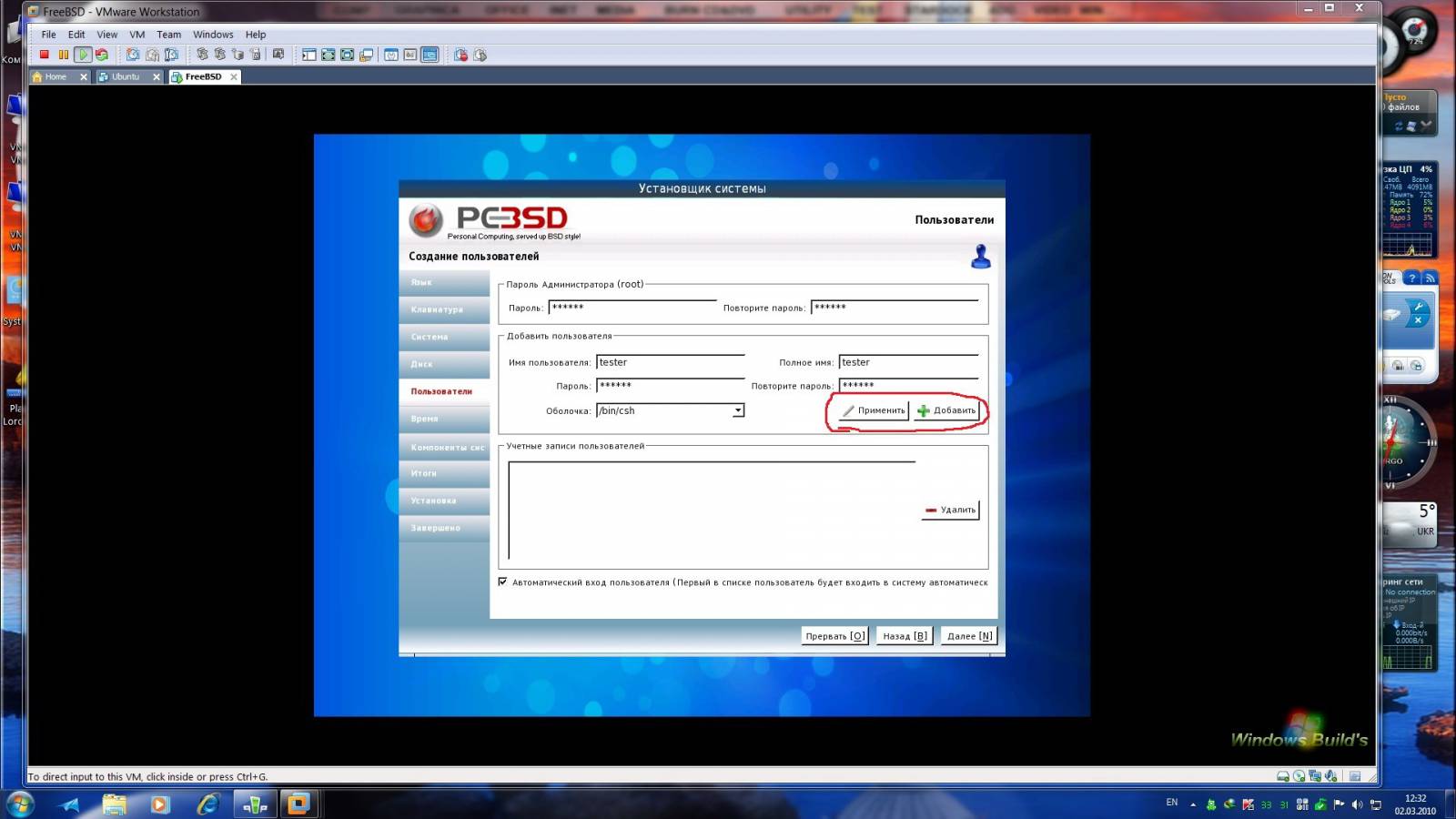1456x819 pixels.
Task: Open the File menu
Action: coord(48,35)
